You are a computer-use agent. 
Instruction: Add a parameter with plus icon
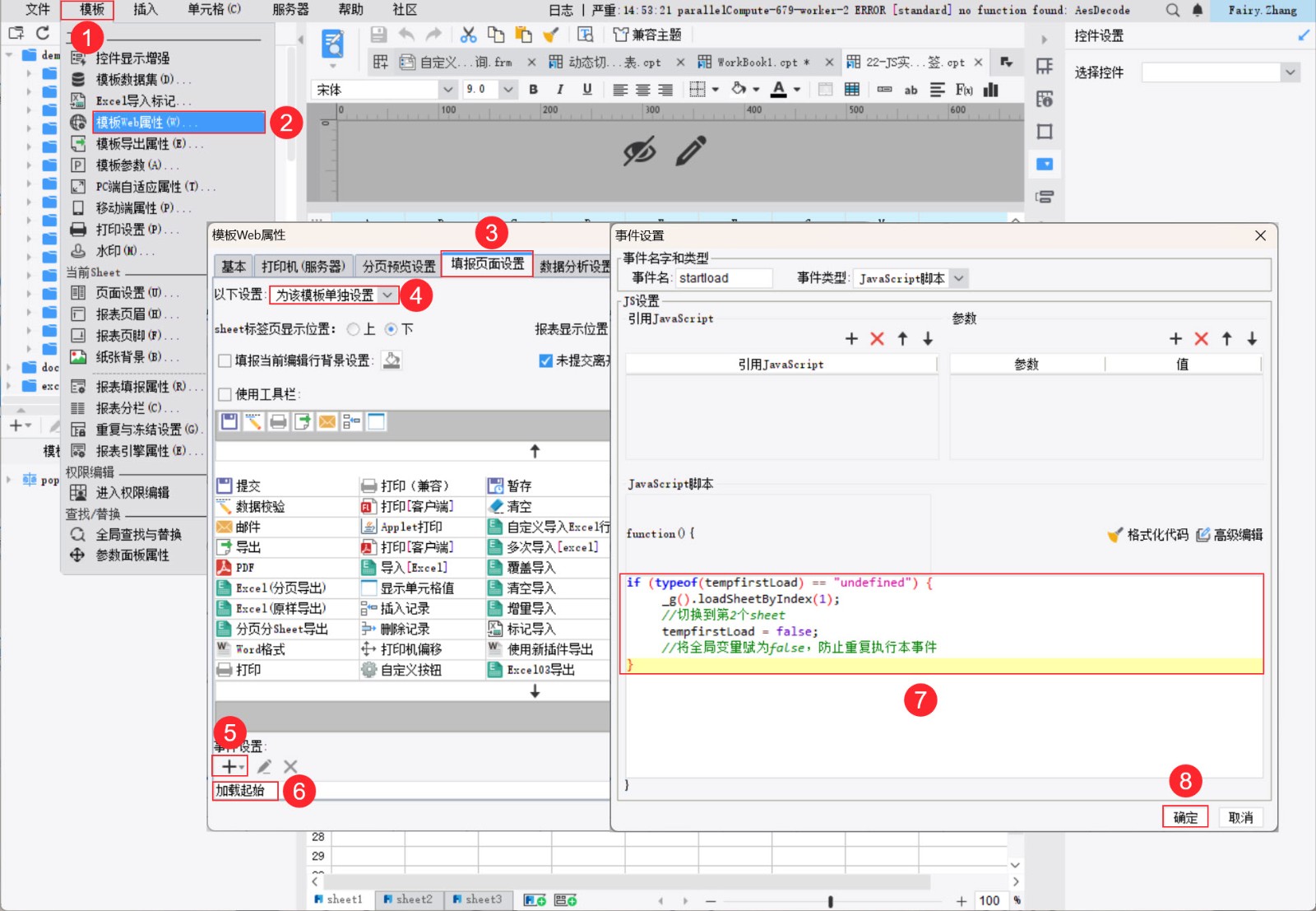[x=1175, y=339]
